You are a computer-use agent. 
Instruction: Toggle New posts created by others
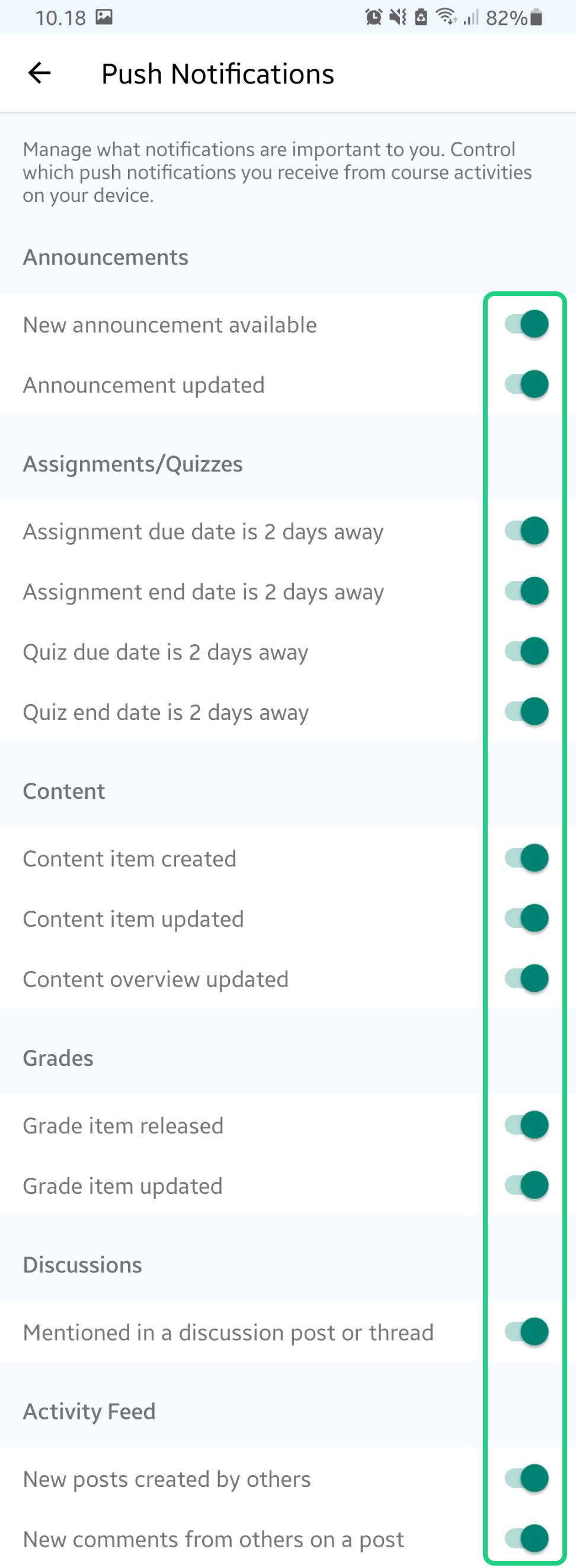pos(527,1478)
